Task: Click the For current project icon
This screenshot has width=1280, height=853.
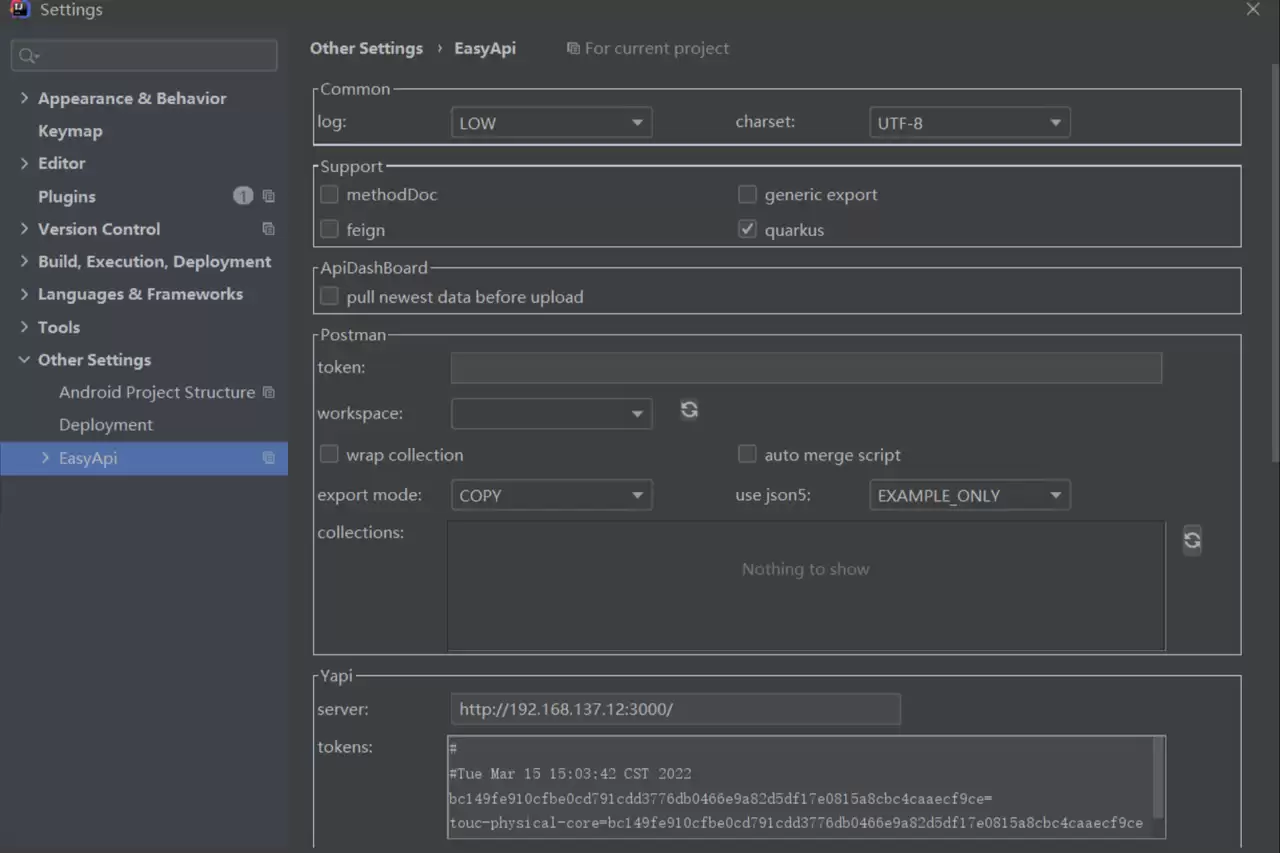Action: (x=573, y=48)
